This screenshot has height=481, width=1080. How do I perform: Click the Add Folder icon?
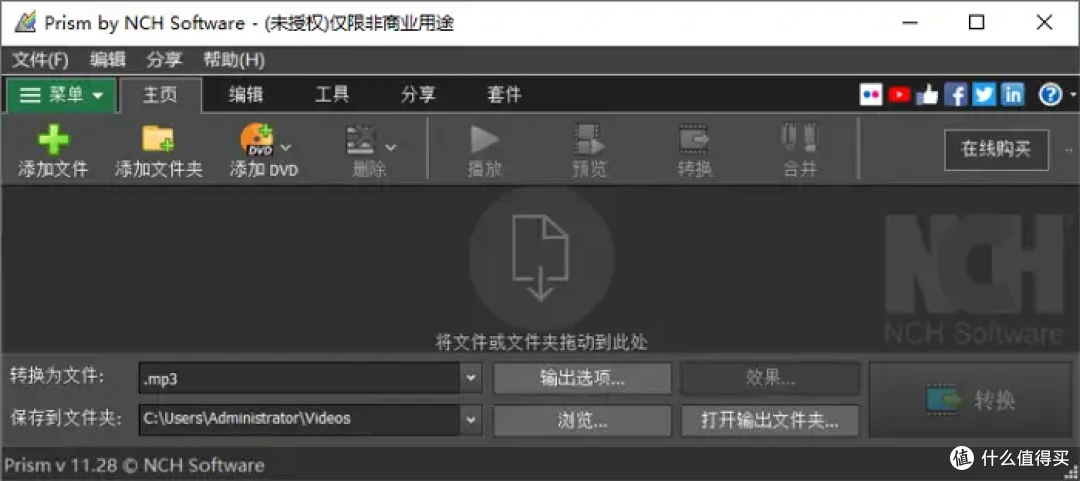pos(158,138)
